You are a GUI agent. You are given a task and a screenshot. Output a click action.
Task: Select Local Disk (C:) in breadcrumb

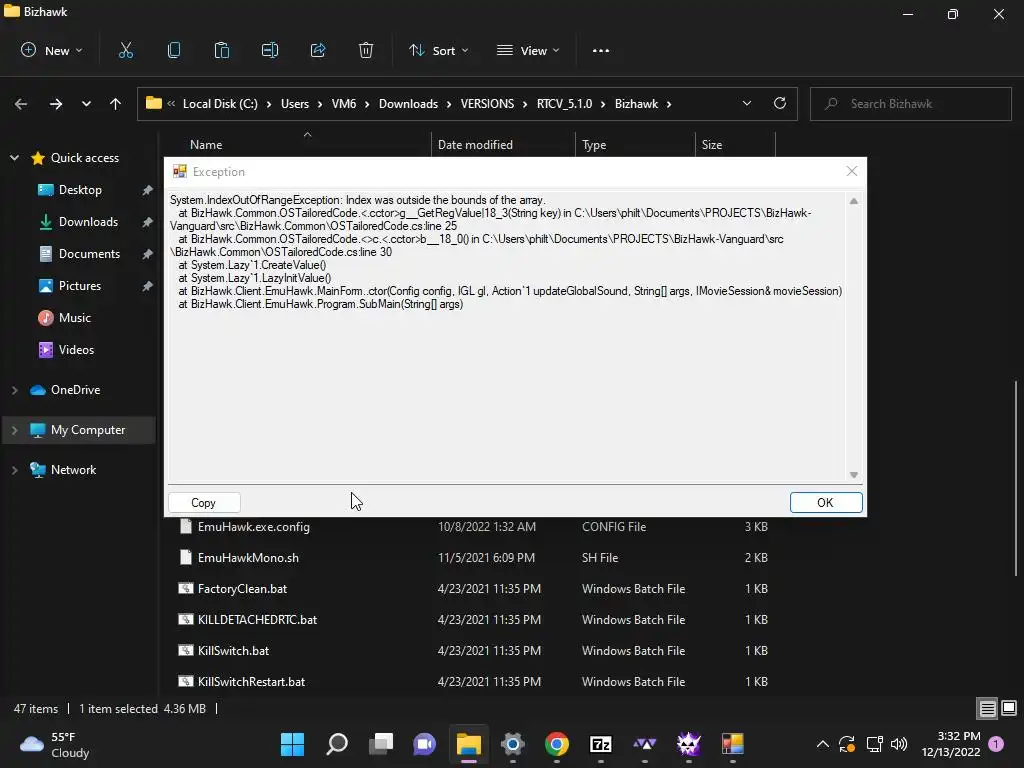coord(220,104)
